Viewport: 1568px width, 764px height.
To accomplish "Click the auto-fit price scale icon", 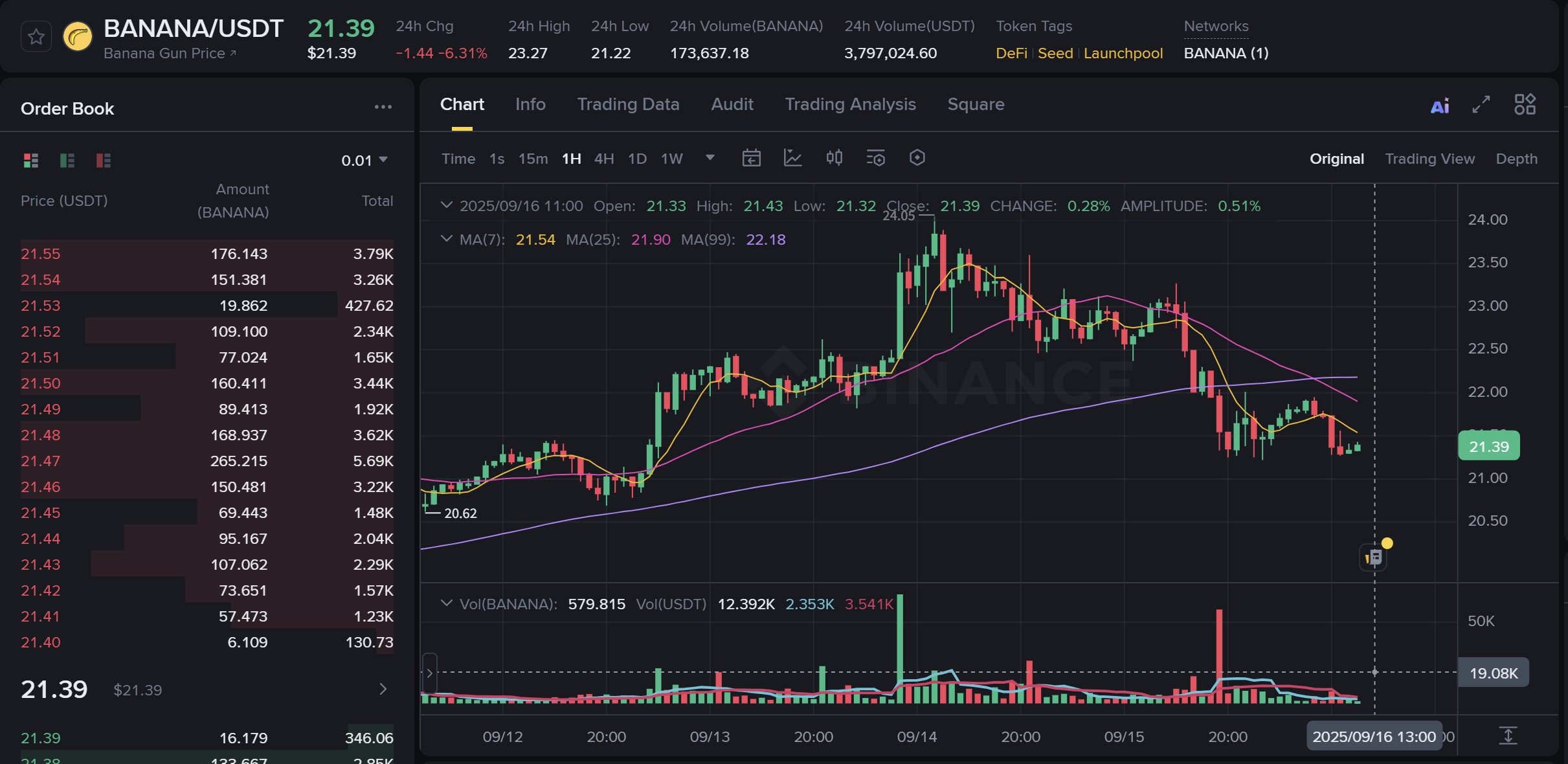I will point(1508,736).
